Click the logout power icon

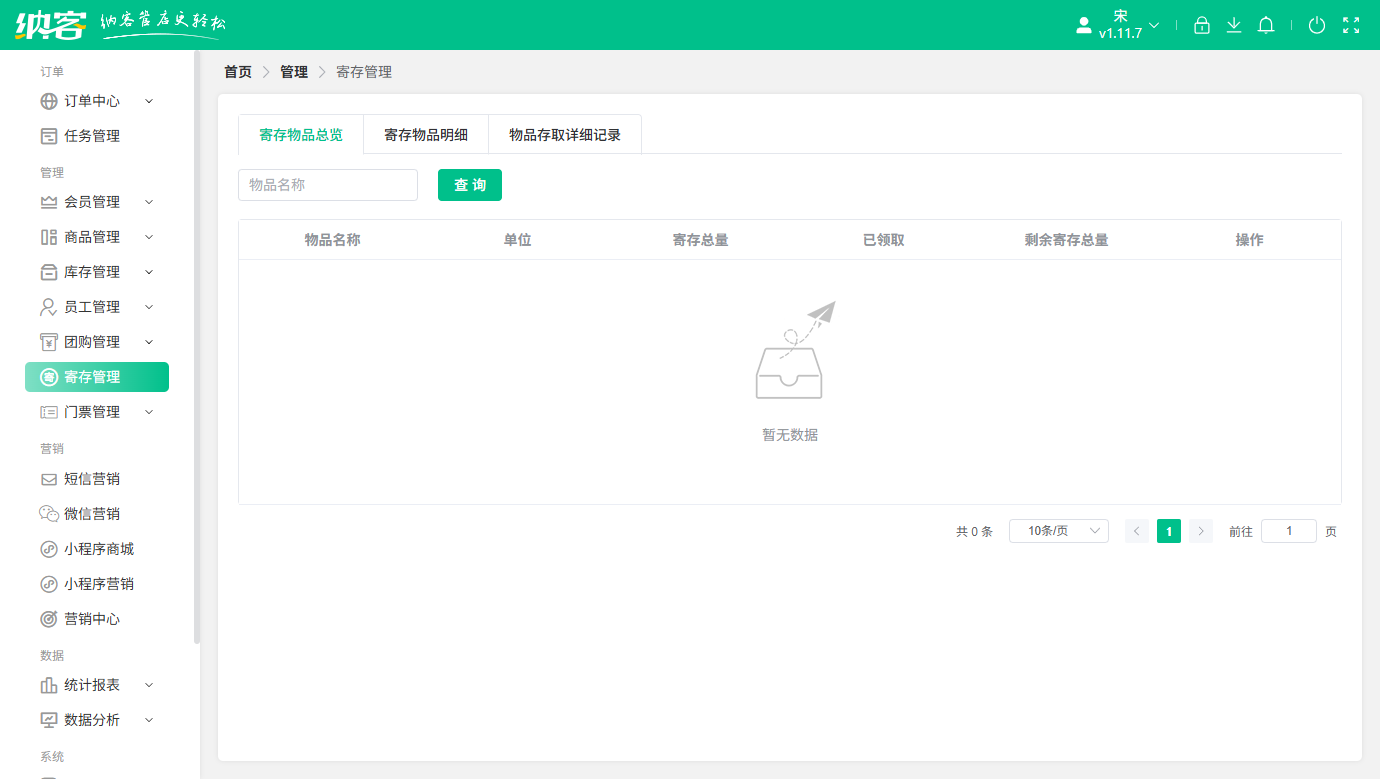(x=1317, y=25)
